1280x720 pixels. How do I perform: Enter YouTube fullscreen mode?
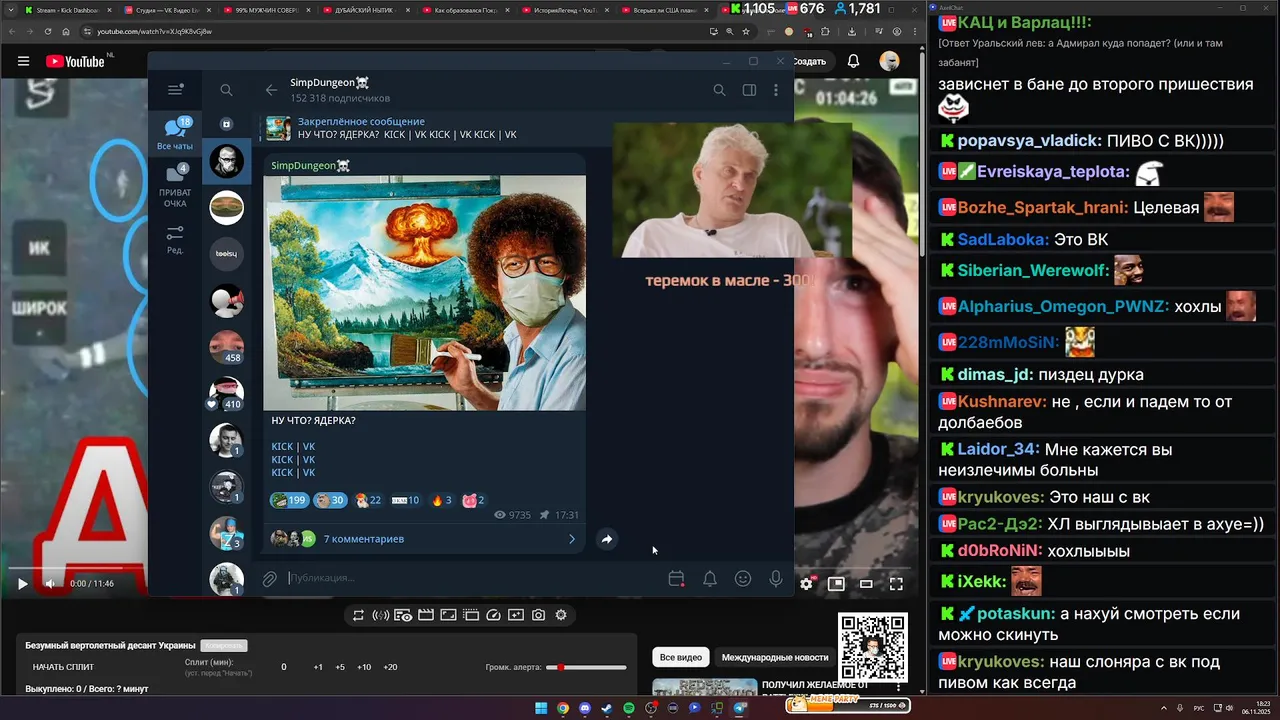[x=896, y=583]
